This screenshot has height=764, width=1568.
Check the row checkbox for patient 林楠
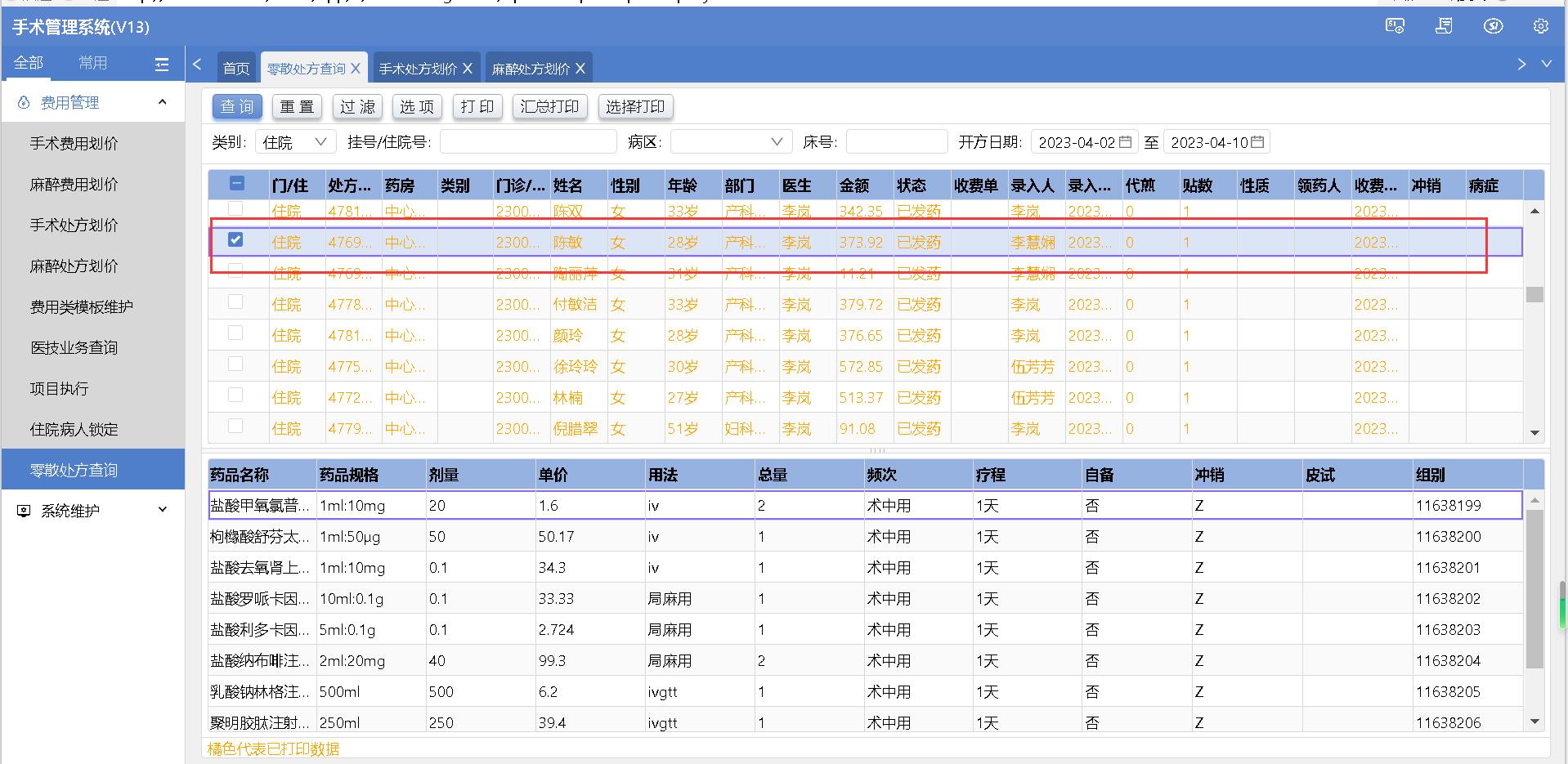pyautogui.click(x=235, y=395)
